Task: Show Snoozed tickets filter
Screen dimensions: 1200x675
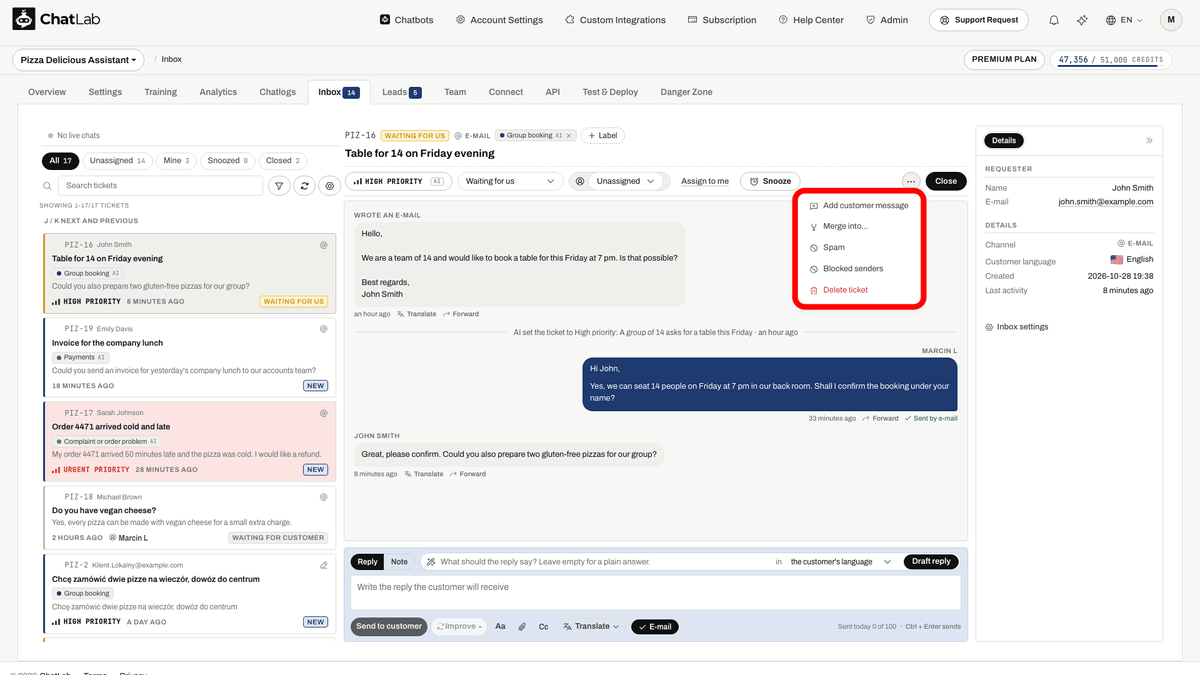Action: point(228,160)
